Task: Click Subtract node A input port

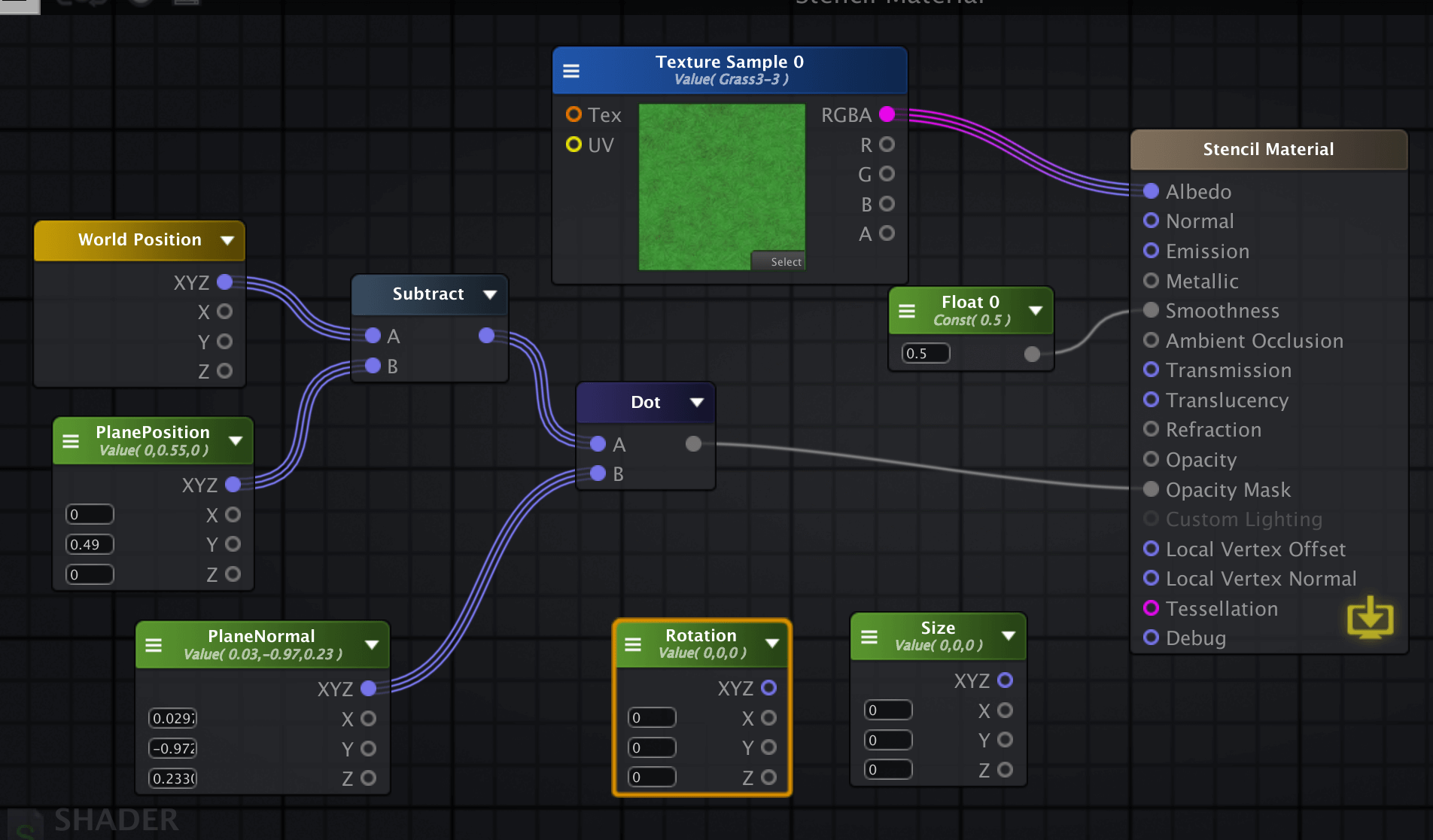Action: [373, 336]
